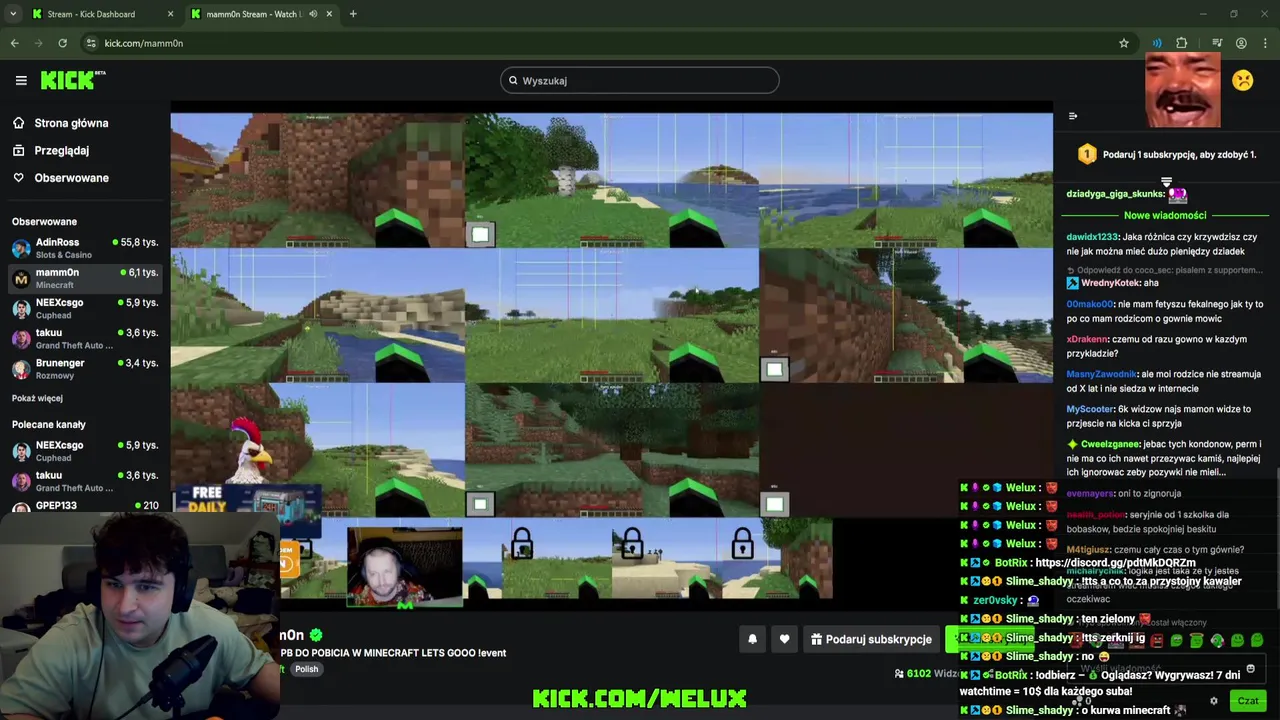Reload the kick.com page
The height and width of the screenshot is (720, 1280).
click(x=63, y=43)
